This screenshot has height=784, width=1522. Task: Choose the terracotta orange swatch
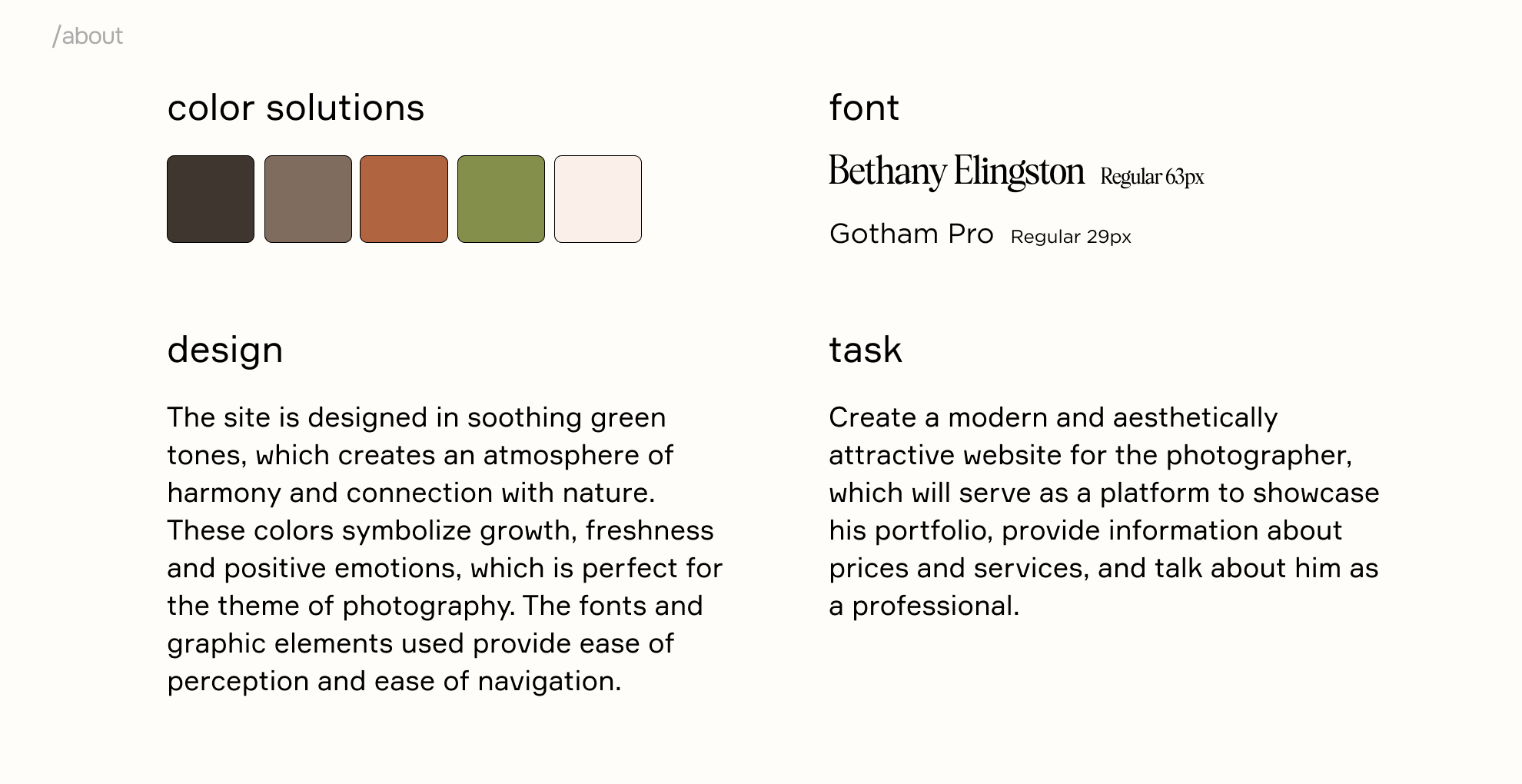(404, 199)
